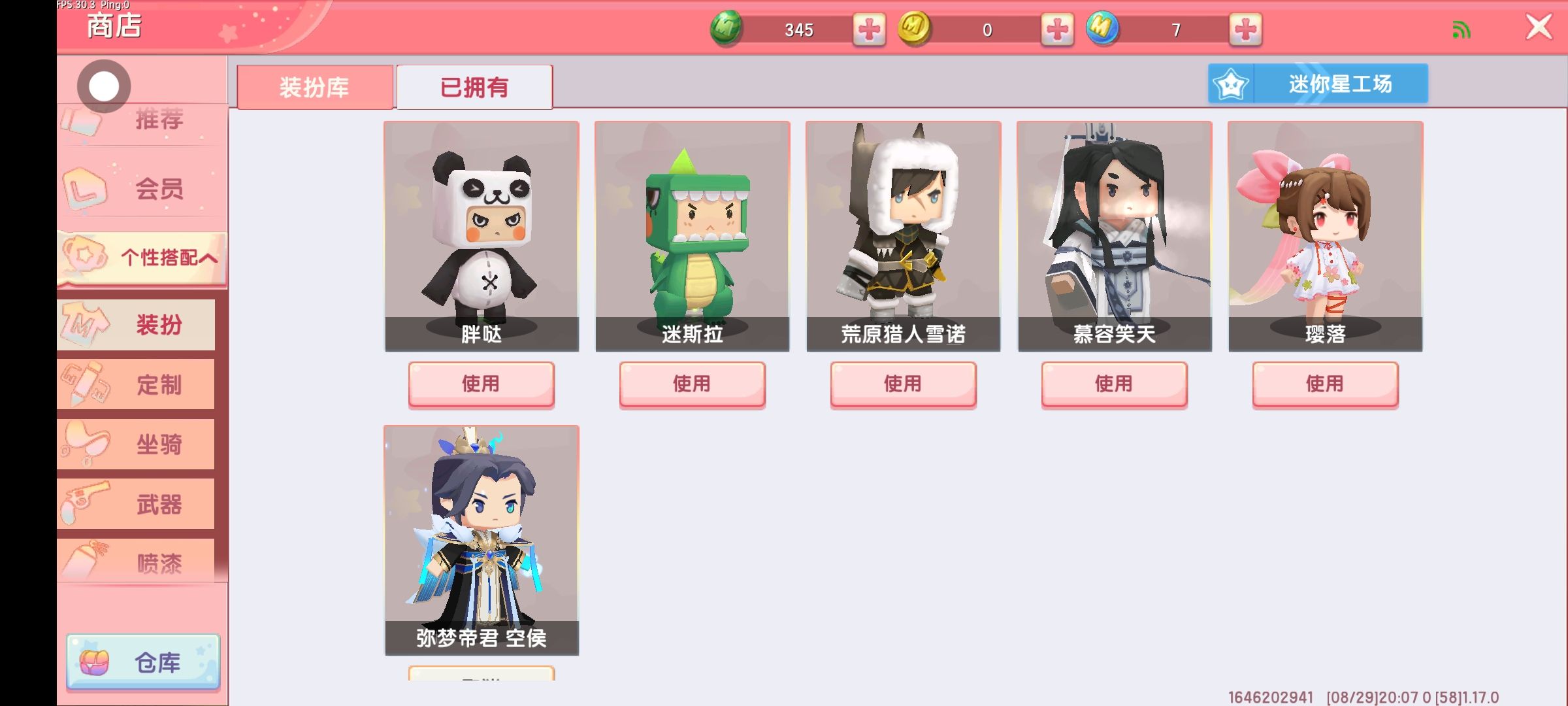Screen dimensions: 1568x706
Task: Tap the green network signal icon
Action: tap(1462, 29)
